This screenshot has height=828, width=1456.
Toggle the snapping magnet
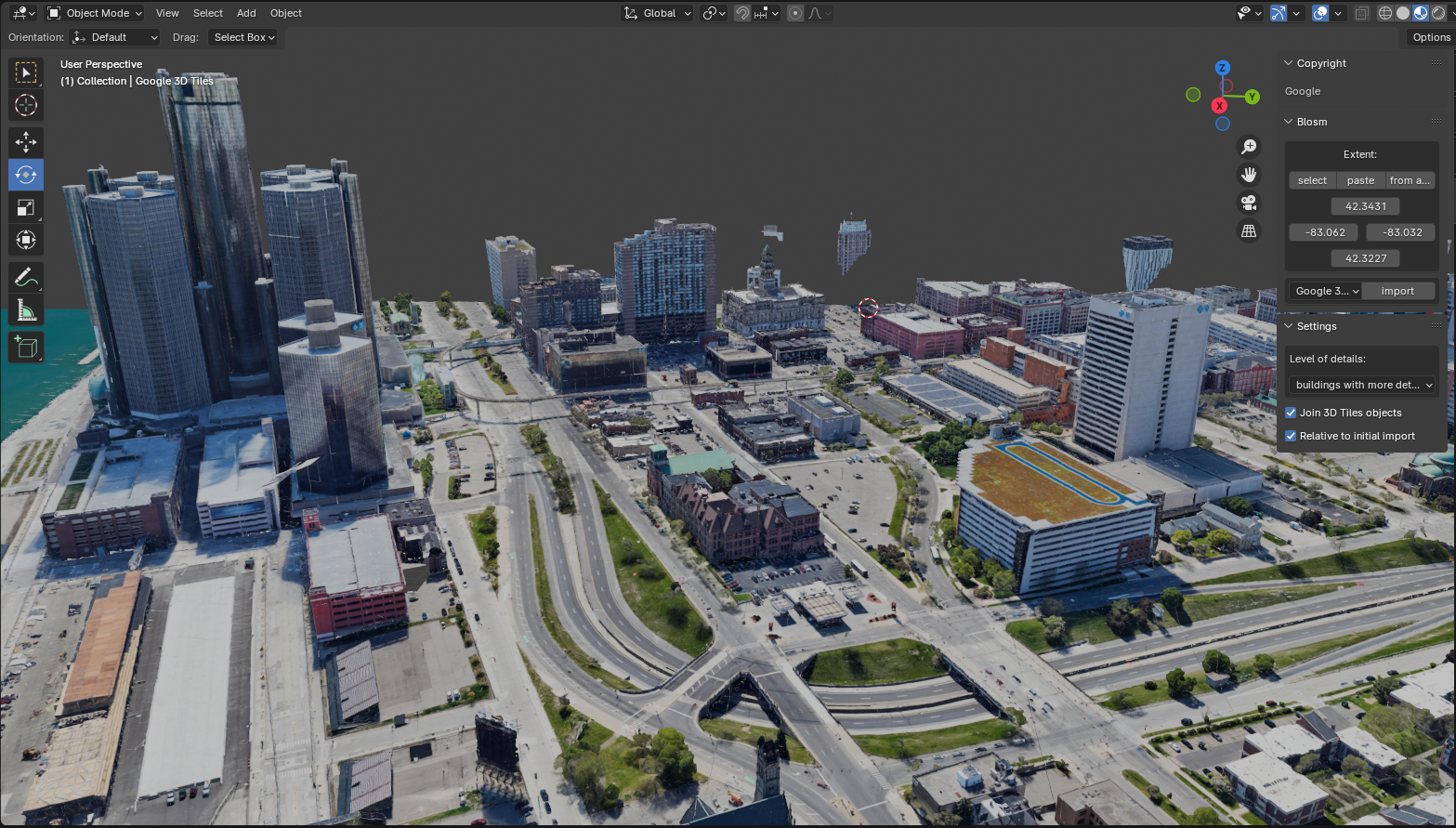point(741,13)
